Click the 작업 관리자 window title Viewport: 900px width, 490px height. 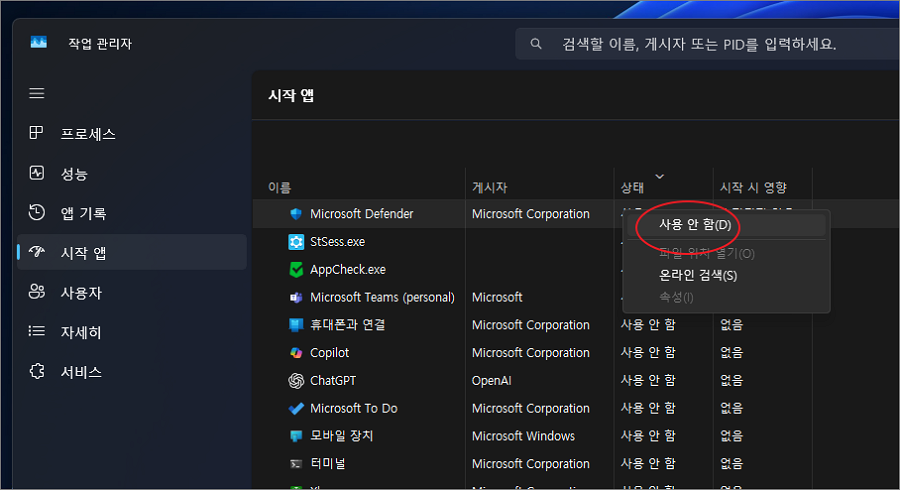(x=100, y=44)
